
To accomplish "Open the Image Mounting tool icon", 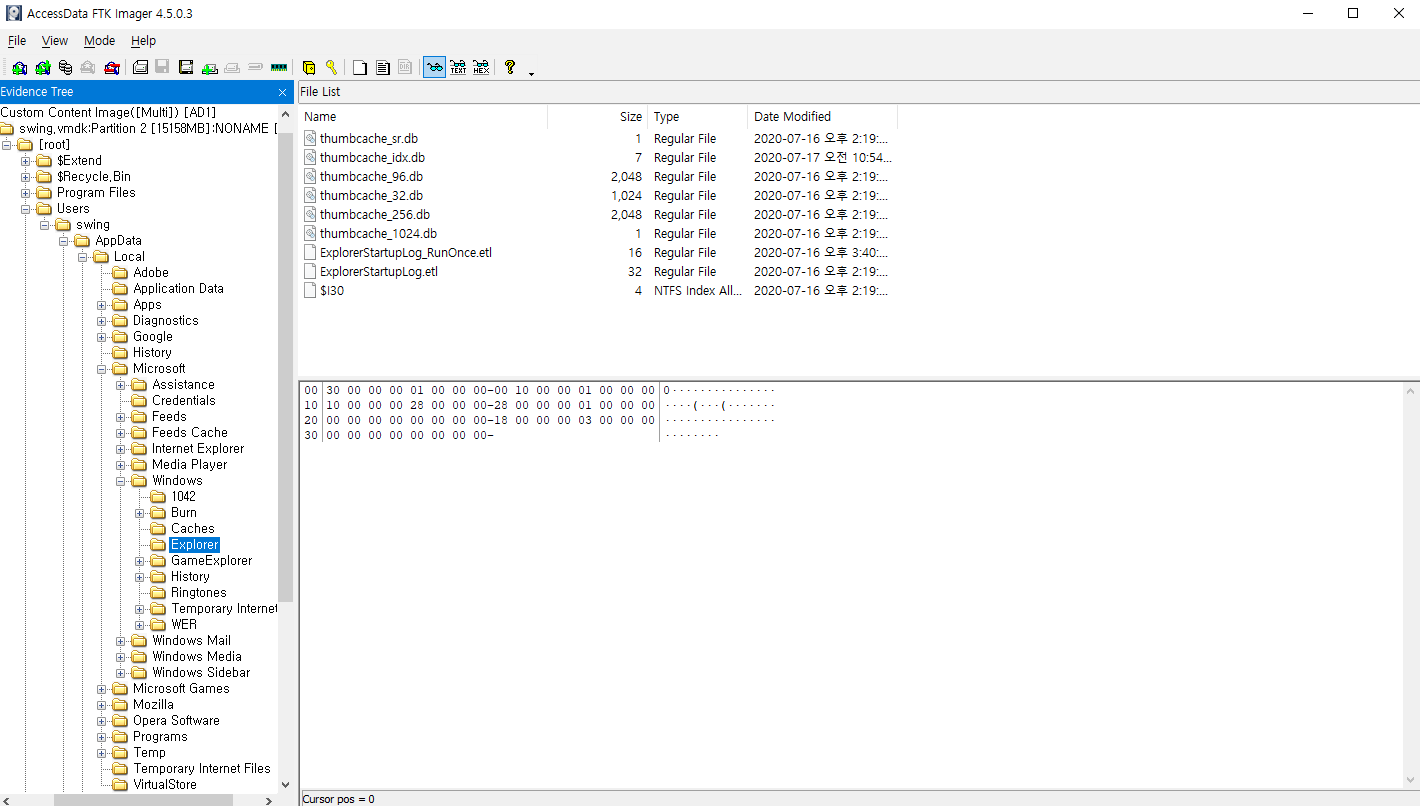I will [x=66, y=67].
